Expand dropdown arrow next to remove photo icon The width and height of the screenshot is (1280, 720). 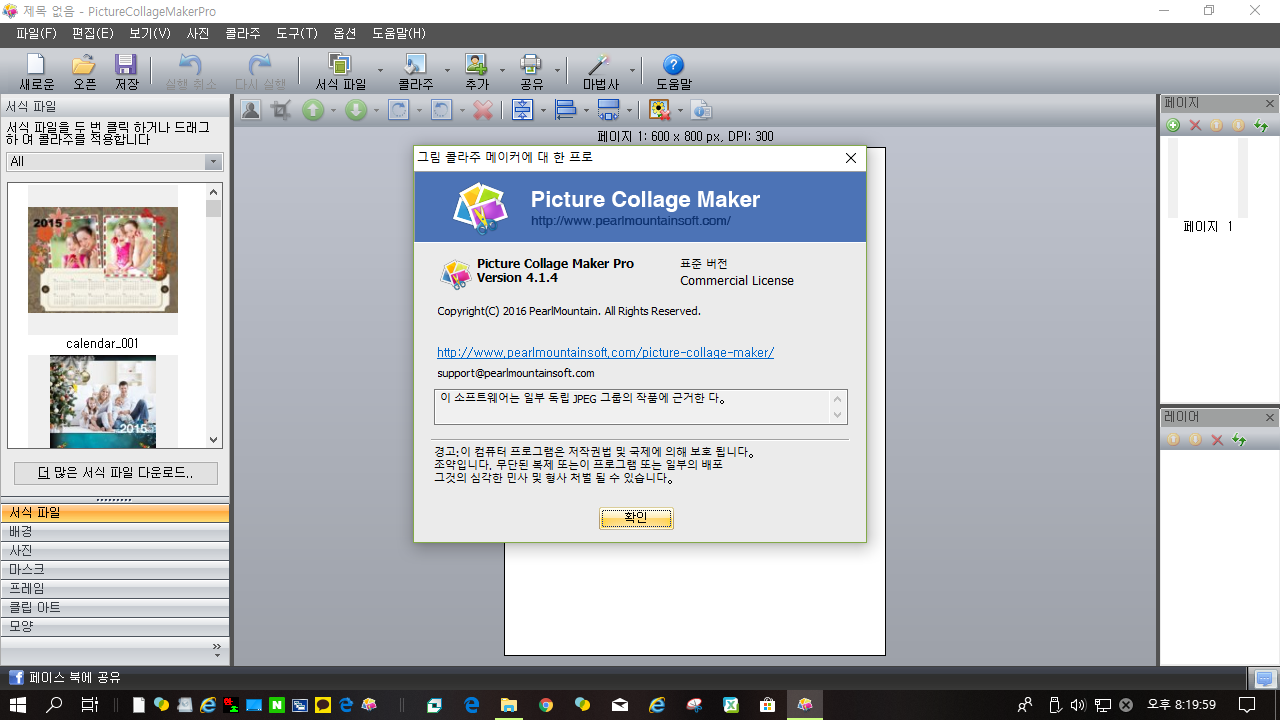tap(680, 111)
